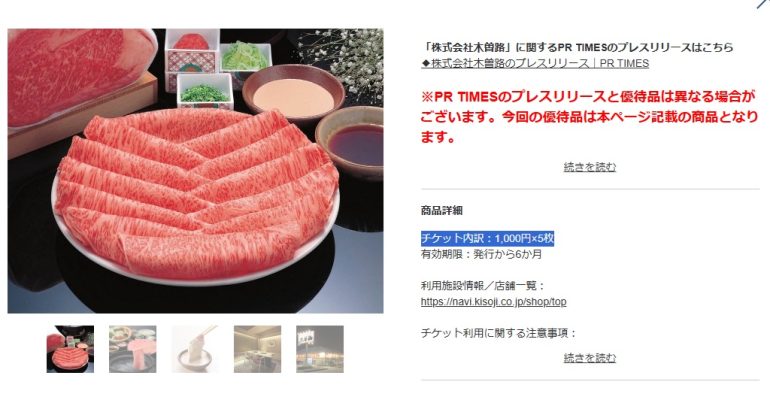
Task: Select the thumbnail with chopsticks holding meat
Action: point(195,349)
